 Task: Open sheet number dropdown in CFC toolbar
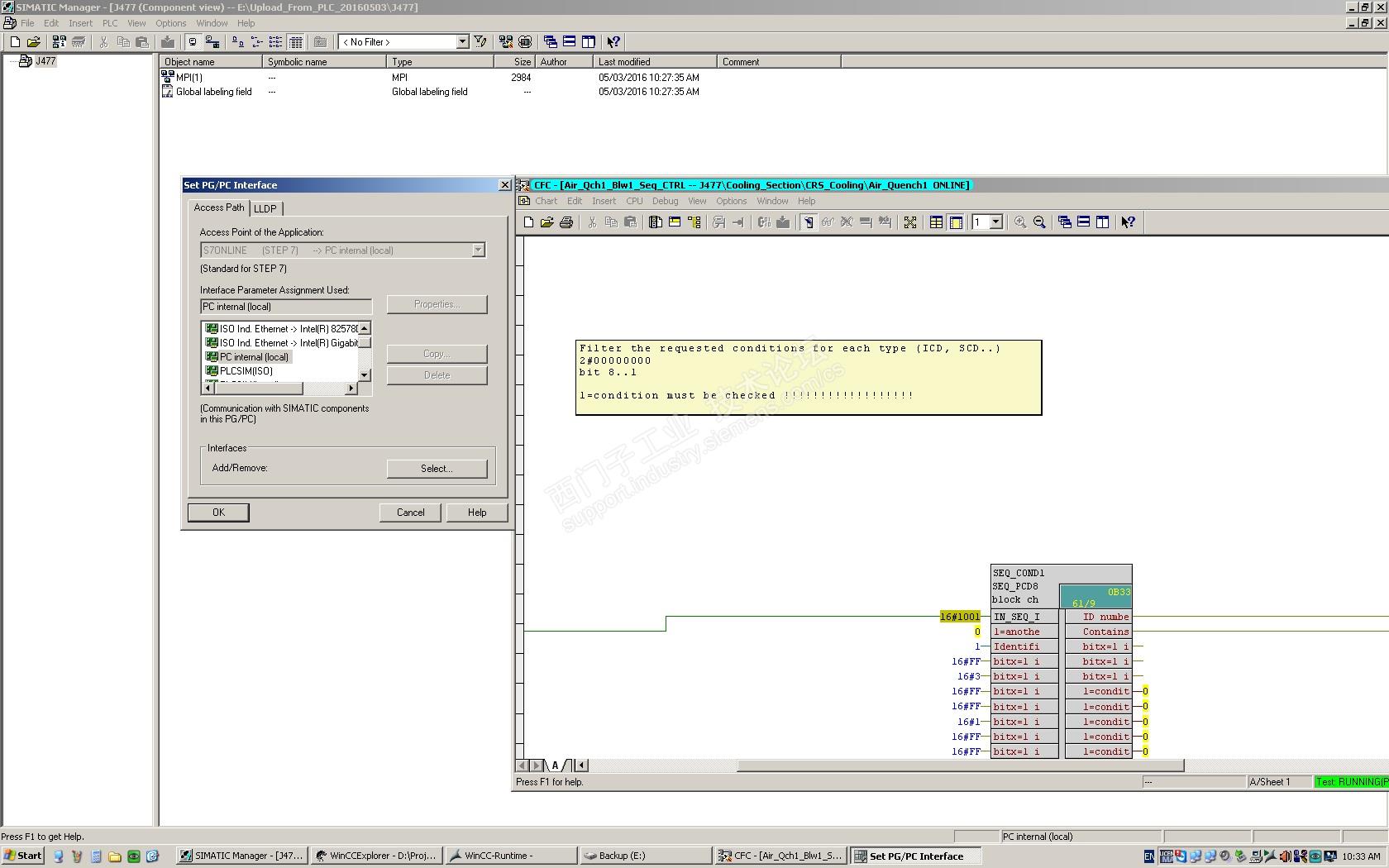coord(996,222)
